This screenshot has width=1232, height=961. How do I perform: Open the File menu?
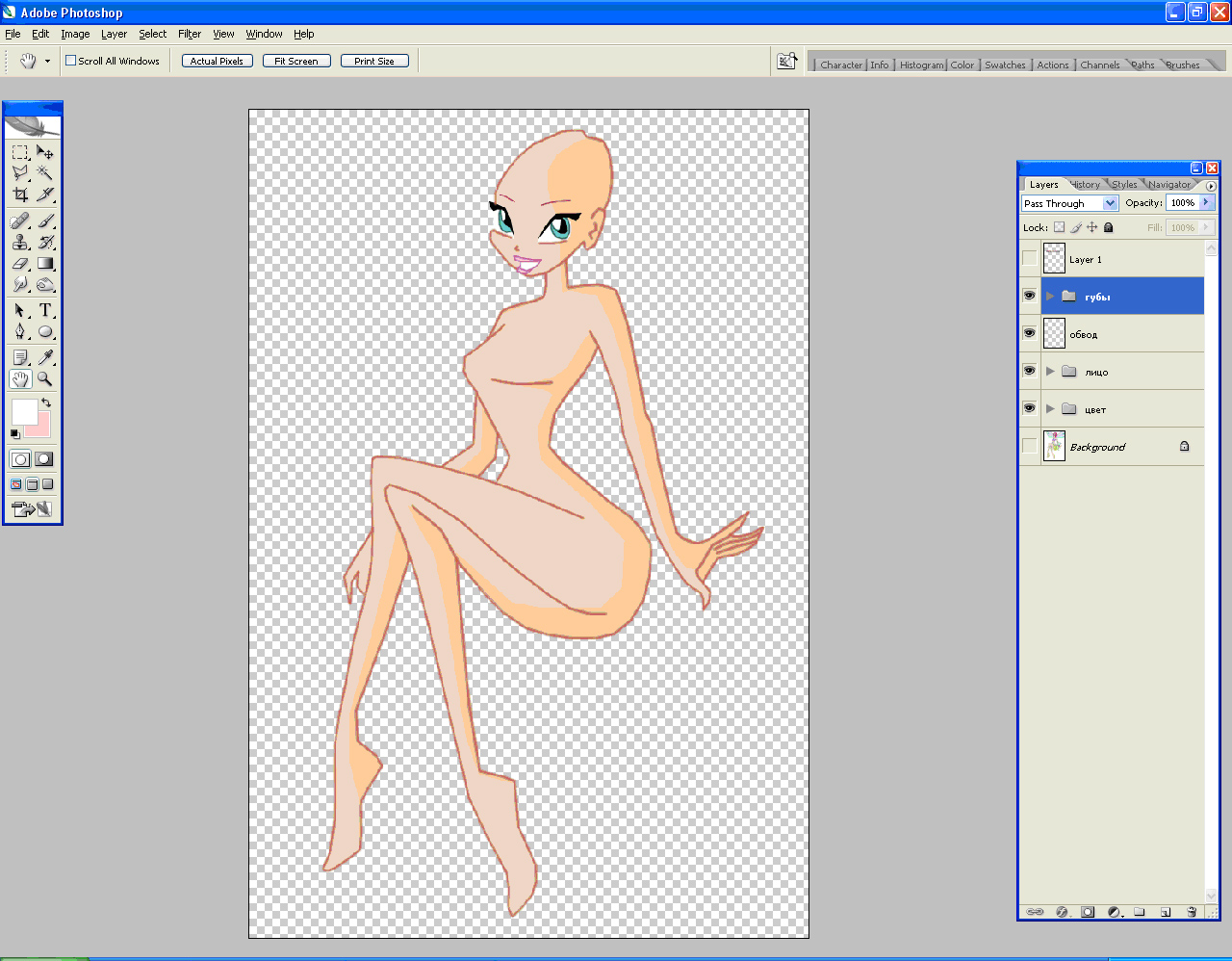[x=13, y=34]
